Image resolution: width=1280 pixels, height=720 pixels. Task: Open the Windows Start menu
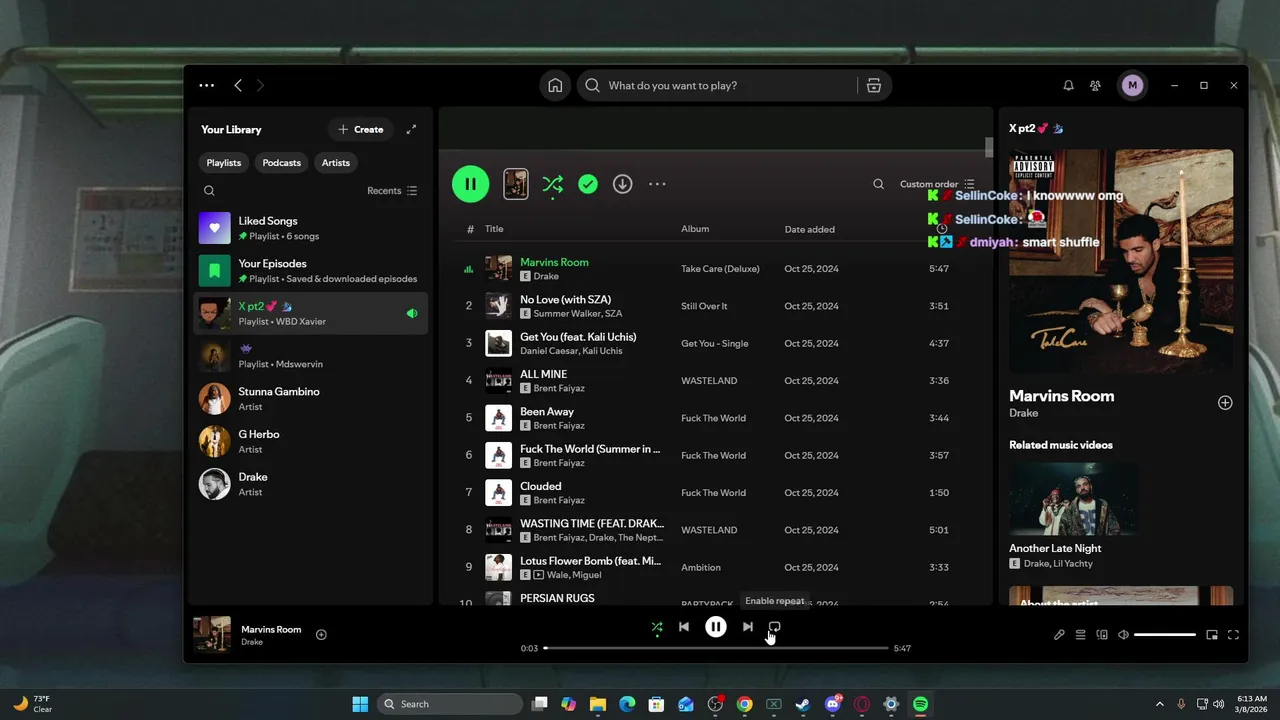pos(360,704)
